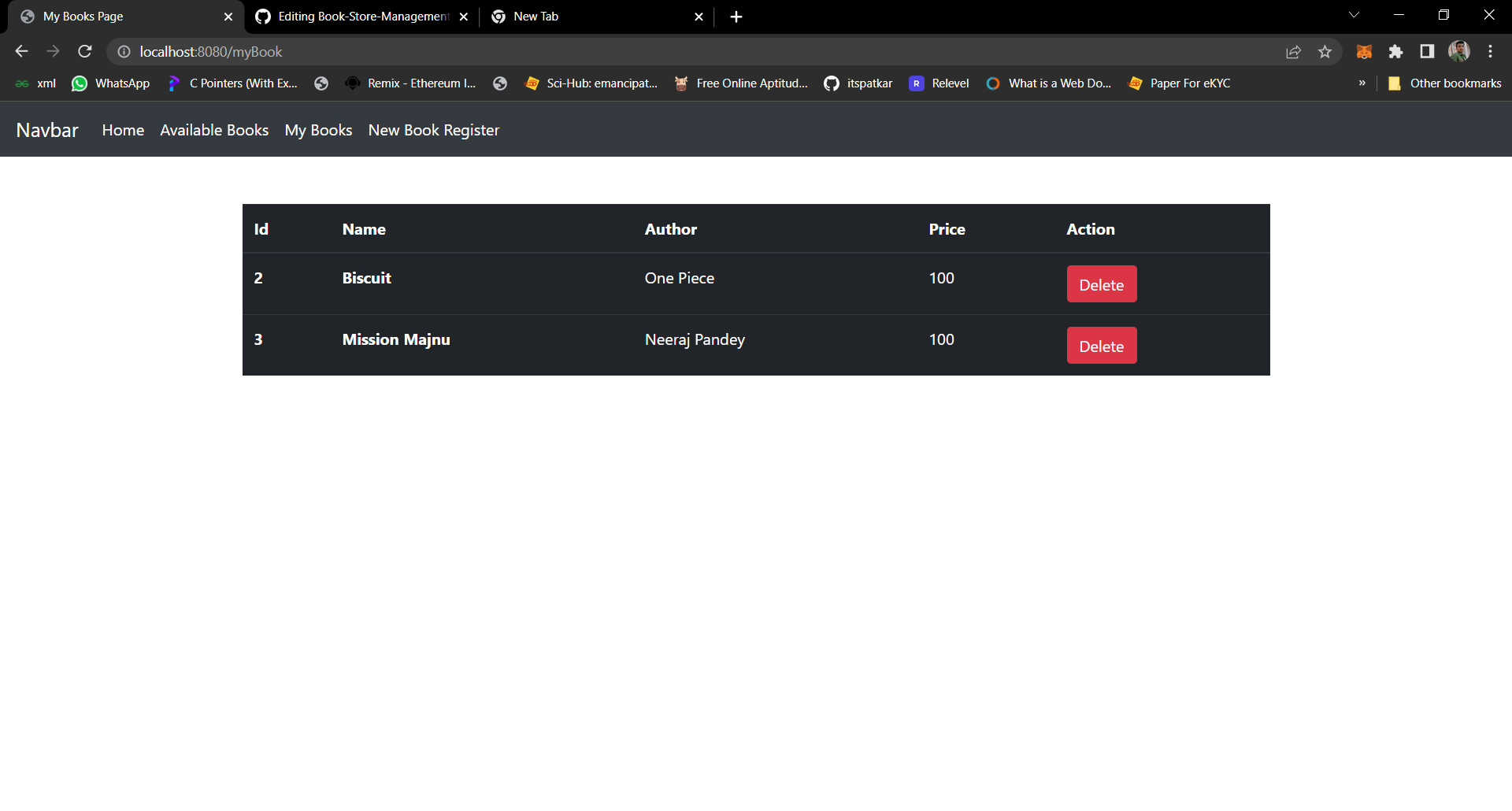The height and width of the screenshot is (811, 1512).
Task: Bookmark this page using the star icon
Action: pos(1325,51)
